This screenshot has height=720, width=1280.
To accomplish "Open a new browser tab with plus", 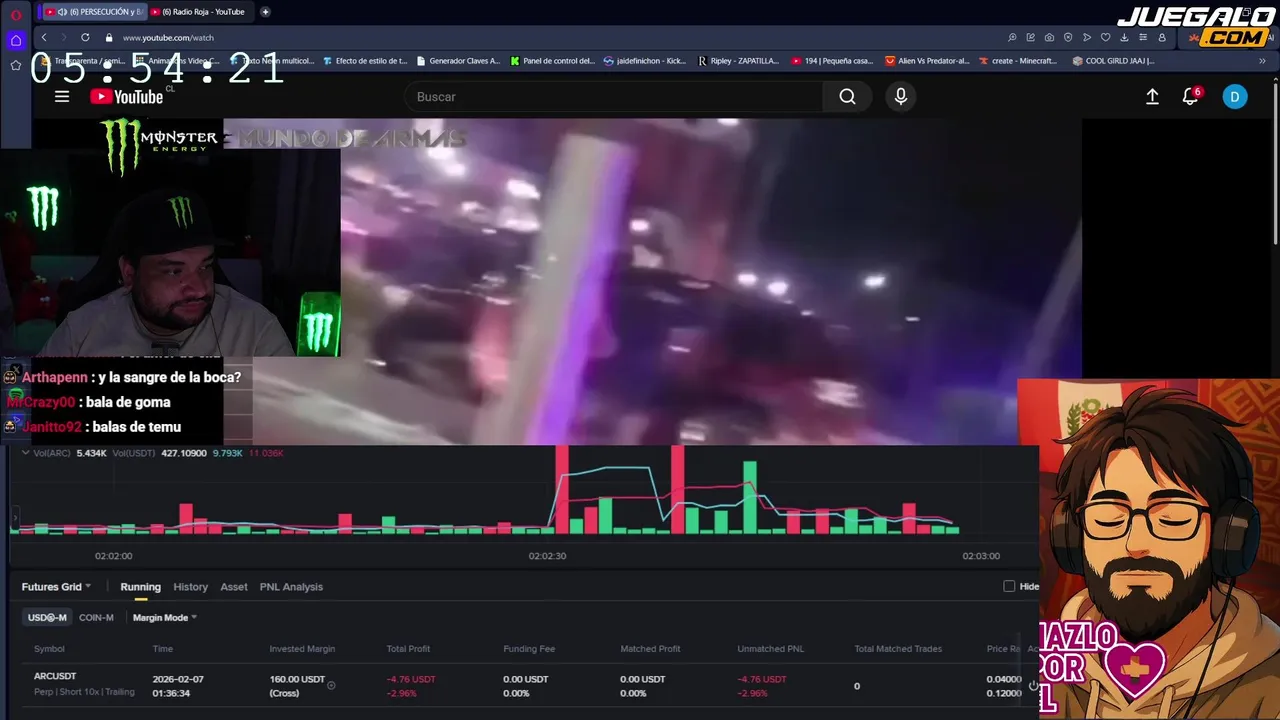I will [265, 12].
